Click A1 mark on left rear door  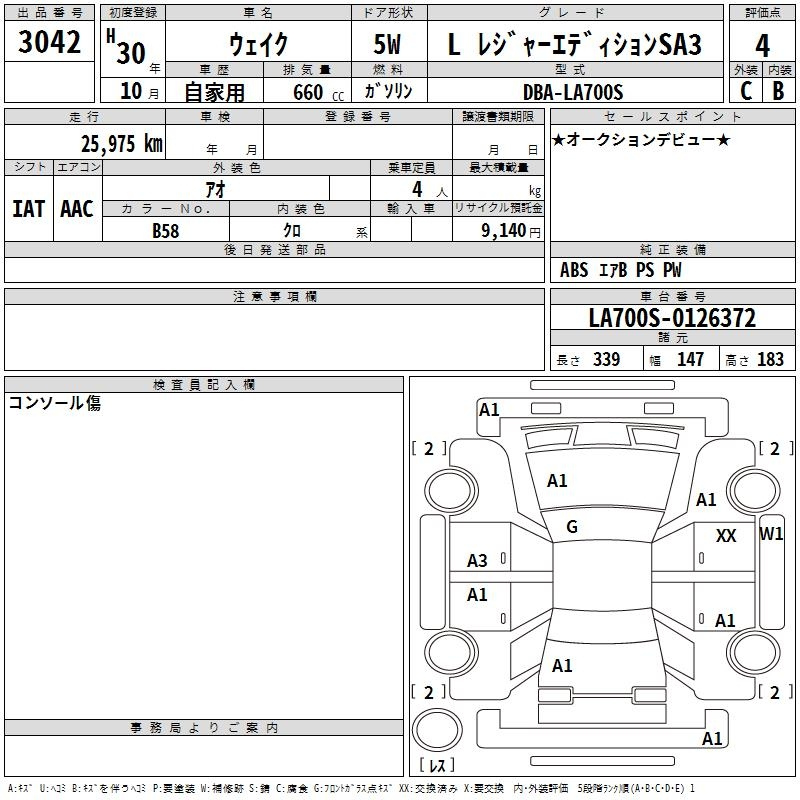477,595
